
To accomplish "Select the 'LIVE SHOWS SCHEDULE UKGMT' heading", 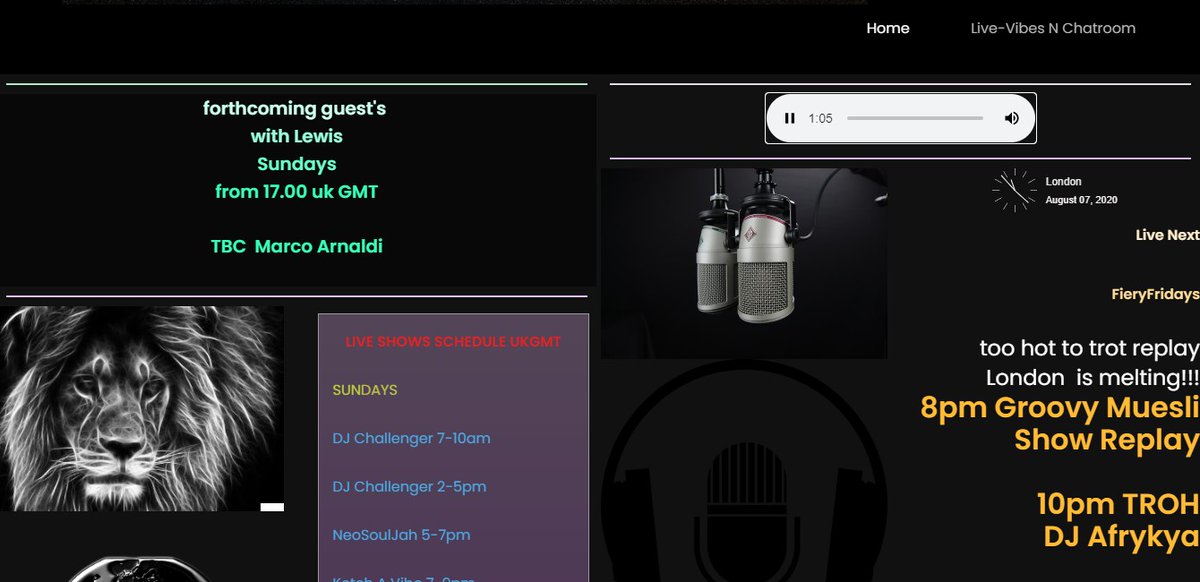I will (453, 341).
